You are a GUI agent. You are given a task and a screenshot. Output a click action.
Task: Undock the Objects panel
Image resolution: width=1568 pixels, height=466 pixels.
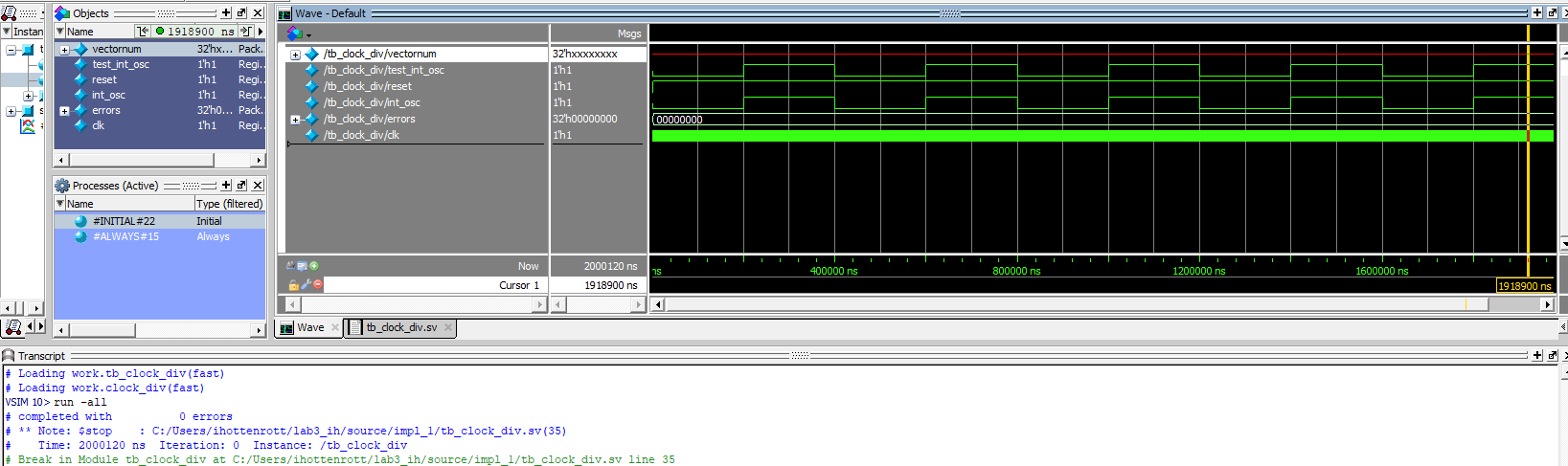[x=241, y=13]
